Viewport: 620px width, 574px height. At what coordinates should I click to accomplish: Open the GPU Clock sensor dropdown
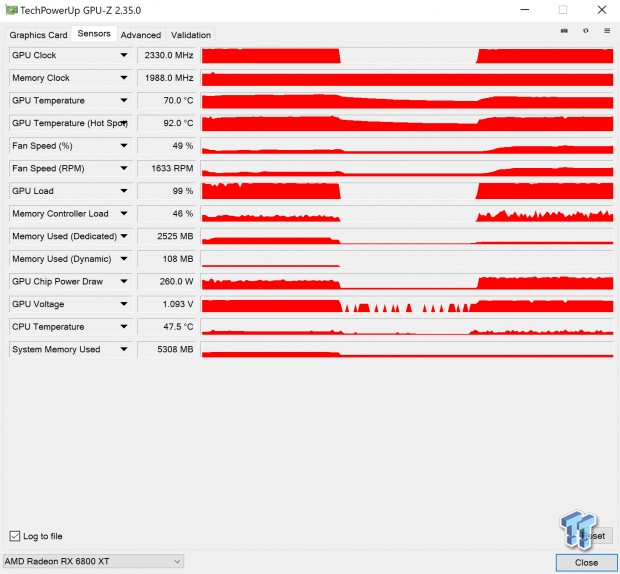coord(124,55)
